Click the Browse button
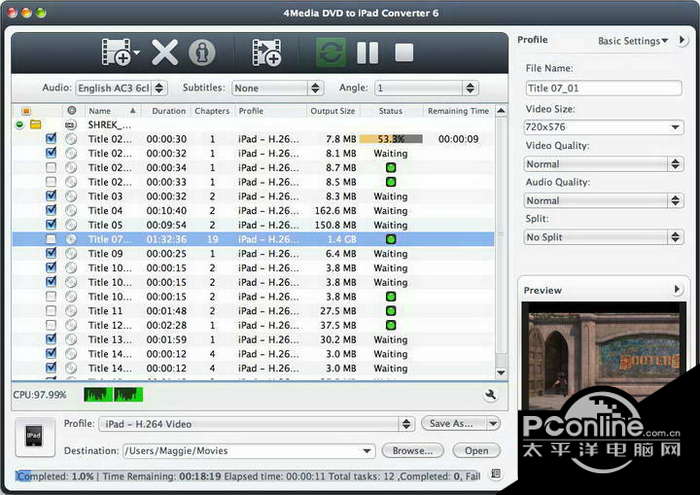This screenshot has width=700, height=495. tap(412, 451)
